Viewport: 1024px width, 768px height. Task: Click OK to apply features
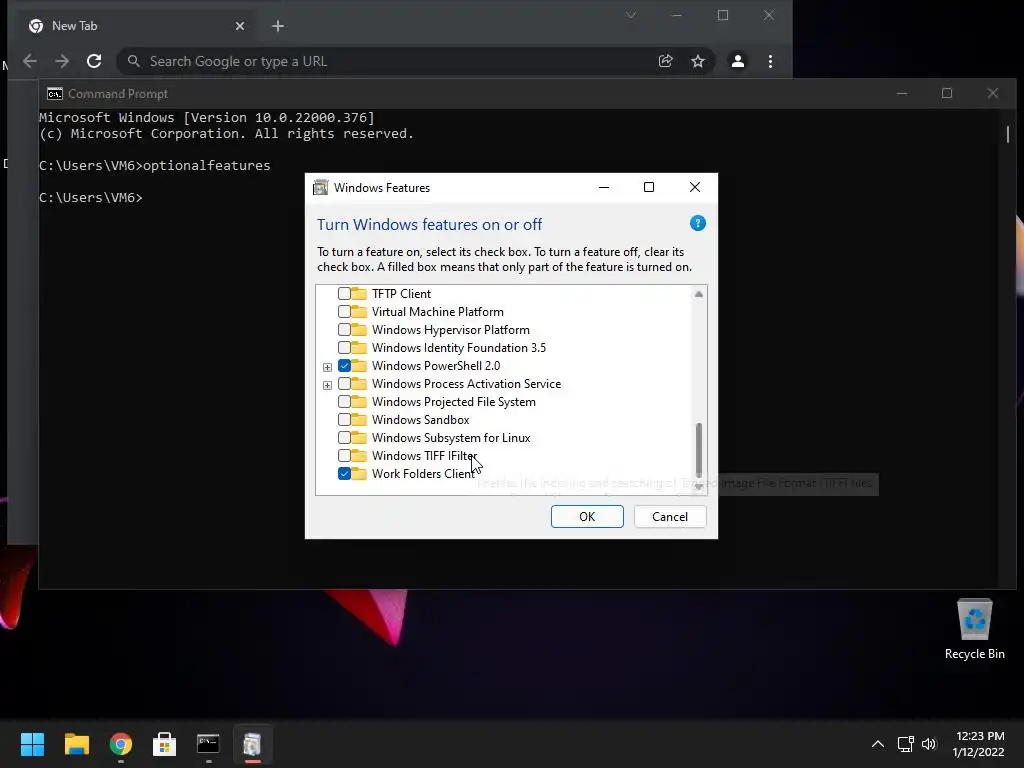pyautogui.click(x=587, y=517)
